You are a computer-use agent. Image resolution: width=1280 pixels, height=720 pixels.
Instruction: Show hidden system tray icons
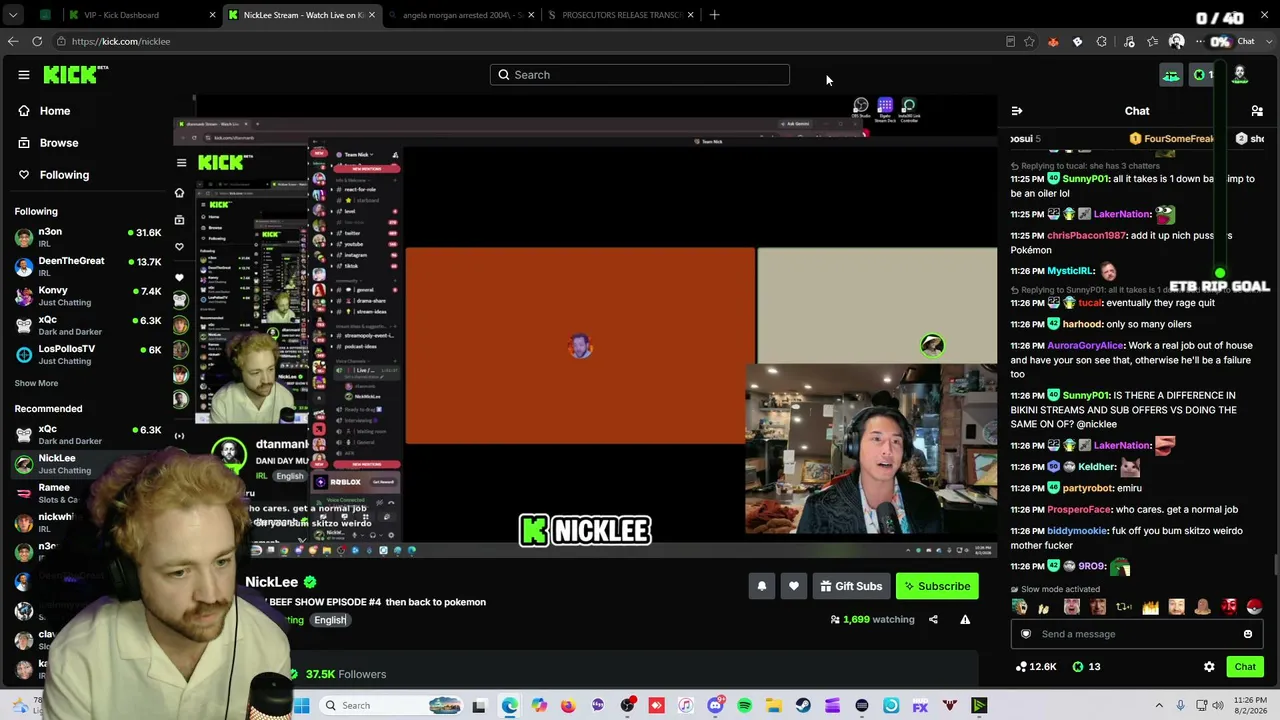1159,706
